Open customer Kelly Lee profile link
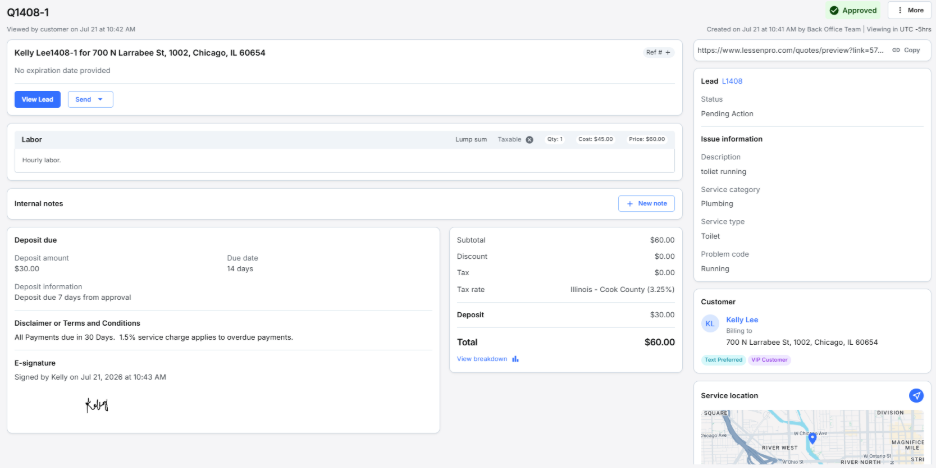Image resolution: width=936 pixels, height=468 pixels. 742,319
